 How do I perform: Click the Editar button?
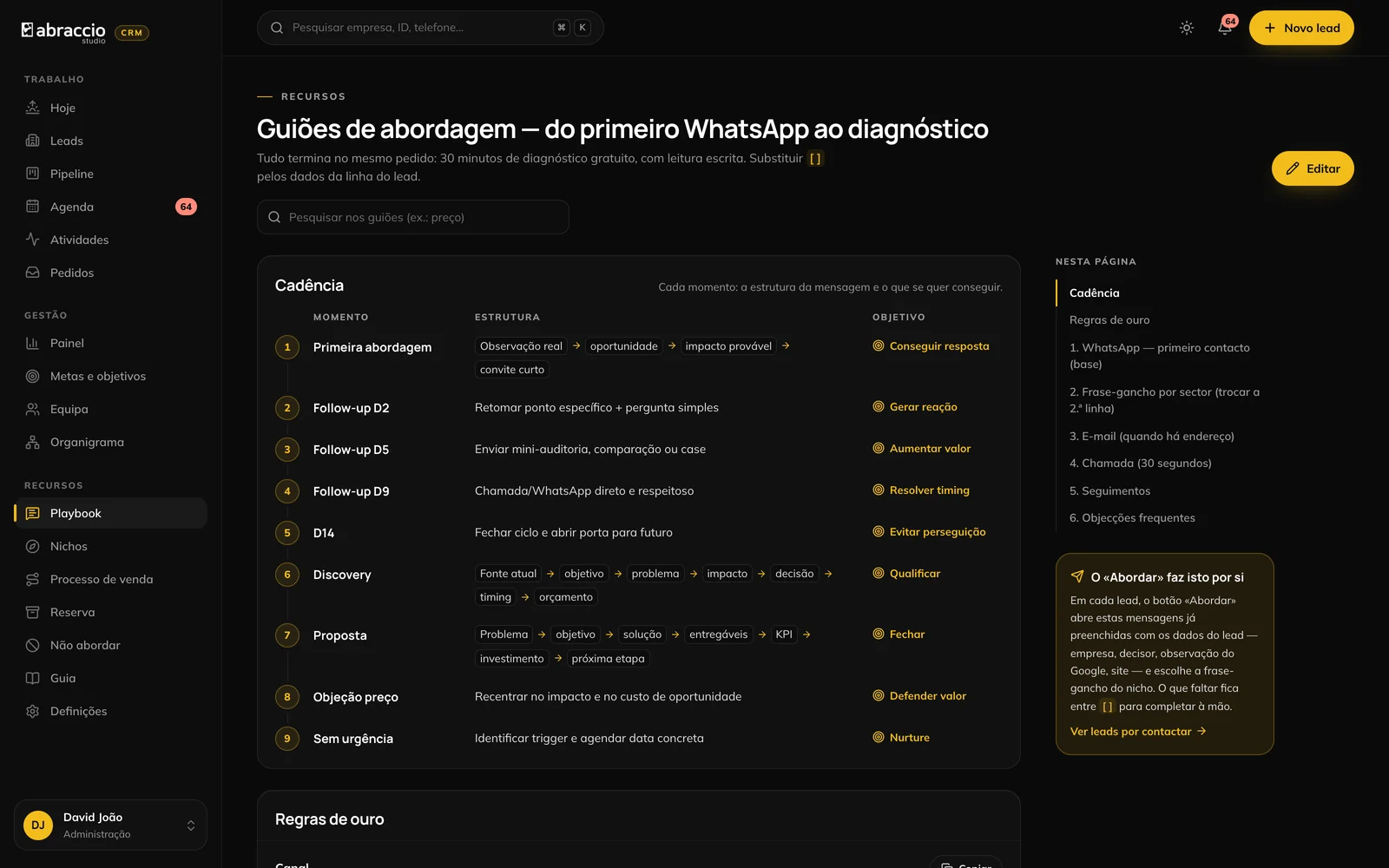1313,168
